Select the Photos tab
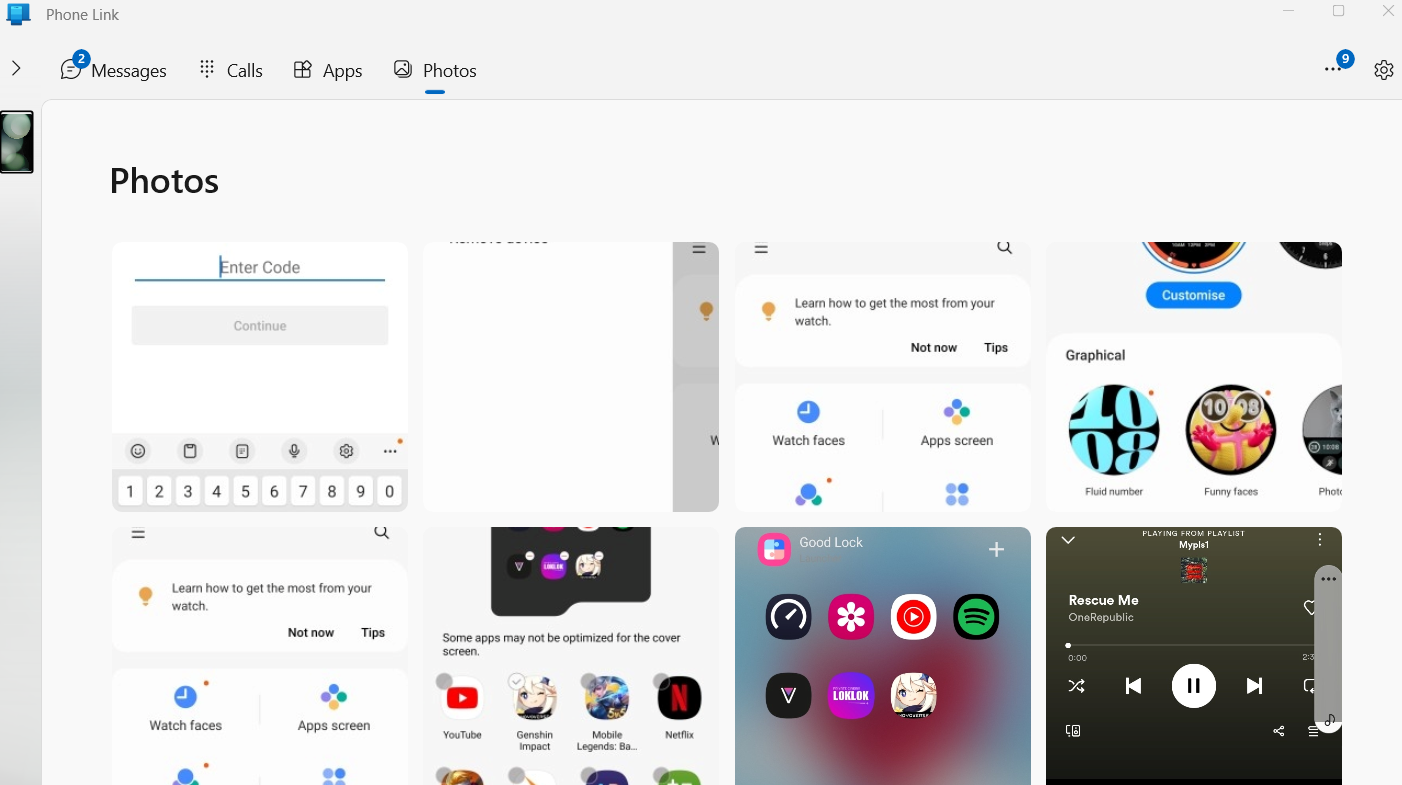This screenshot has width=1402, height=785. [x=435, y=70]
